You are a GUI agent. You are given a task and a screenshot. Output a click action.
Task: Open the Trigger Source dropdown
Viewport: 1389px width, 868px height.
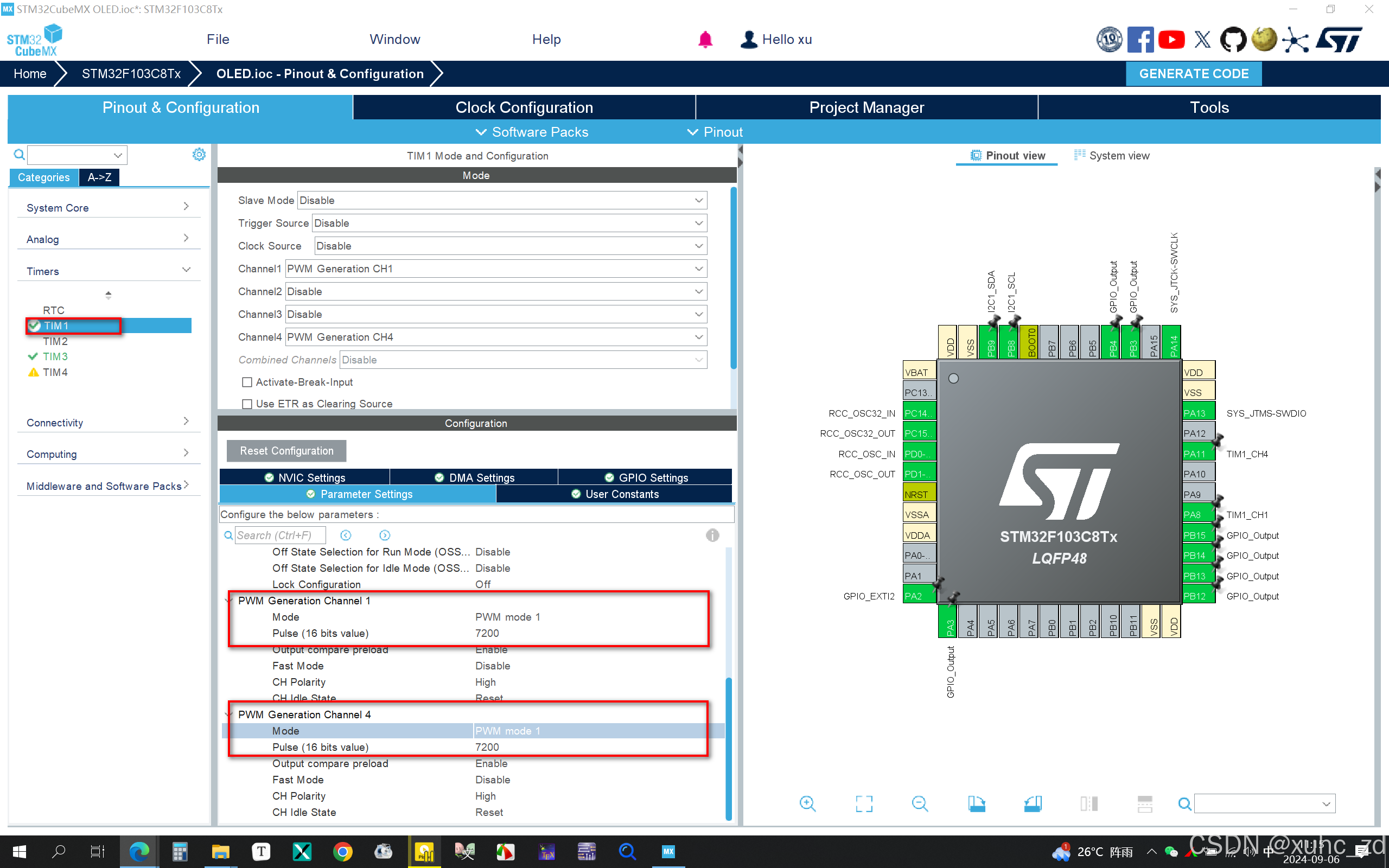point(509,224)
